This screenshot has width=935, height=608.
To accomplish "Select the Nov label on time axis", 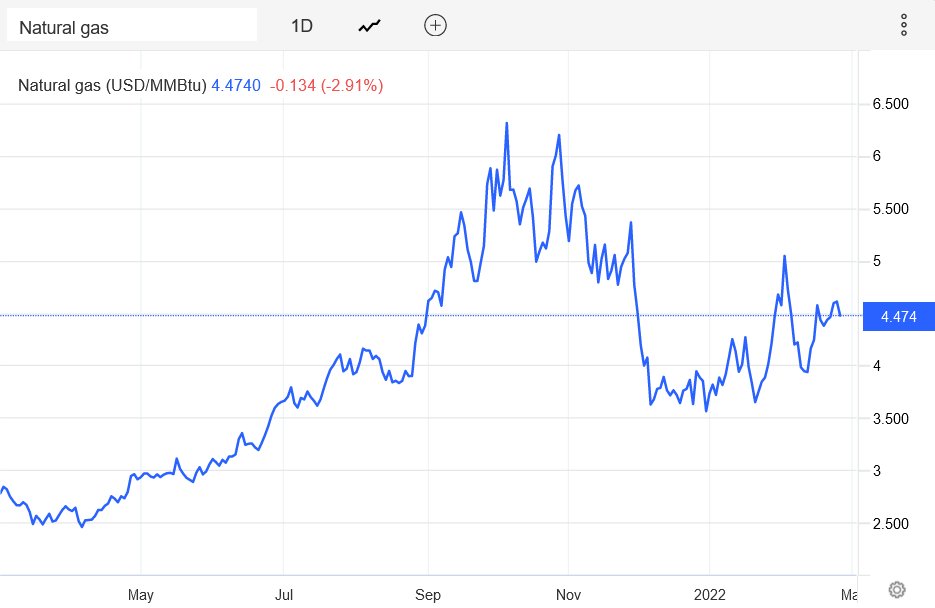I will coord(568,594).
